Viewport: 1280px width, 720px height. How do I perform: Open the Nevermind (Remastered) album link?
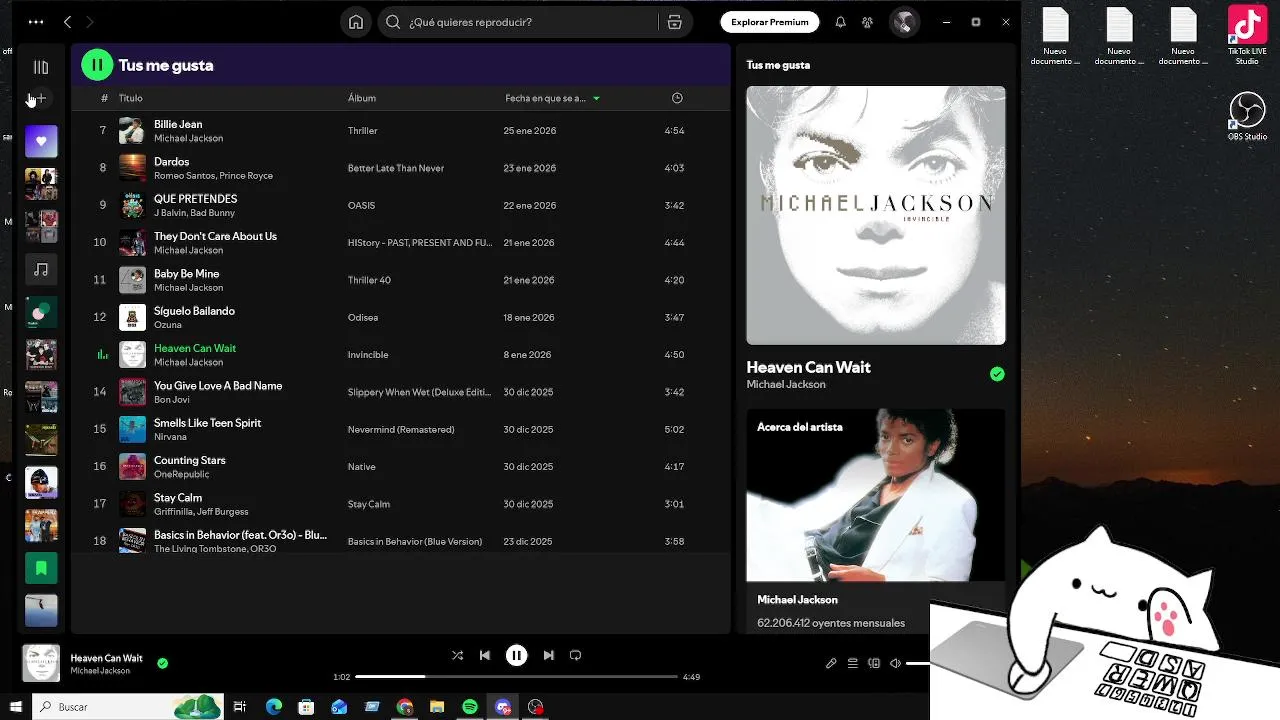pyautogui.click(x=401, y=430)
